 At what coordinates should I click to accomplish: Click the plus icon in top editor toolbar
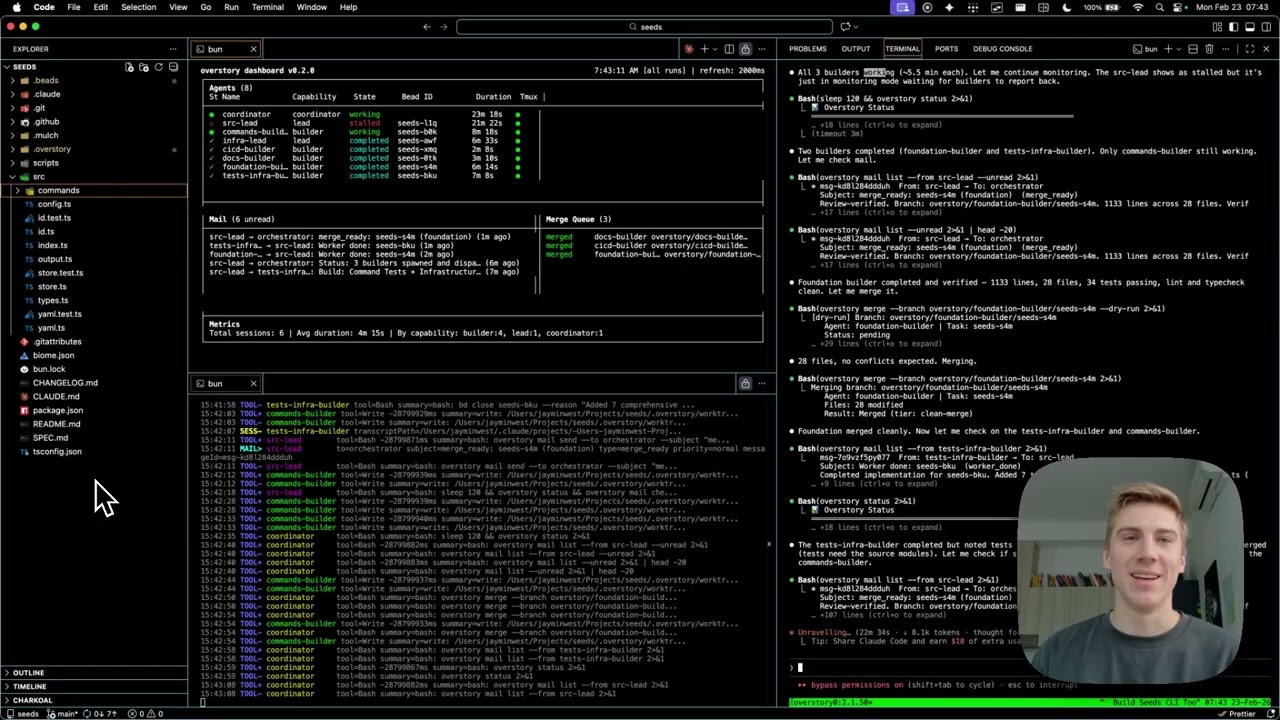[x=704, y=49]
